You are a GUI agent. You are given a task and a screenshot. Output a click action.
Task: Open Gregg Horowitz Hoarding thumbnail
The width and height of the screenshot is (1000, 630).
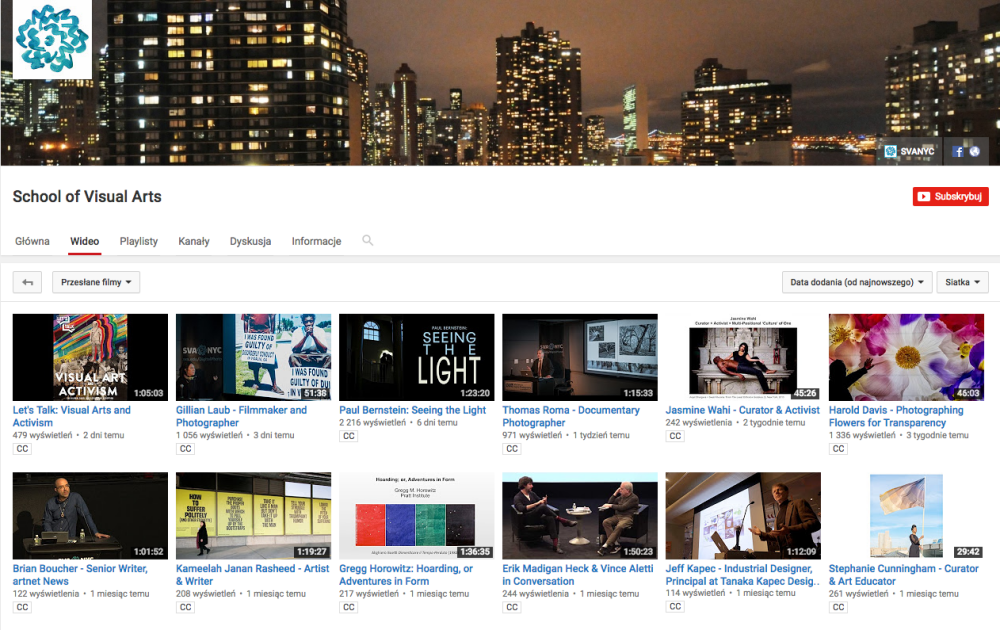tap(417, 516)
